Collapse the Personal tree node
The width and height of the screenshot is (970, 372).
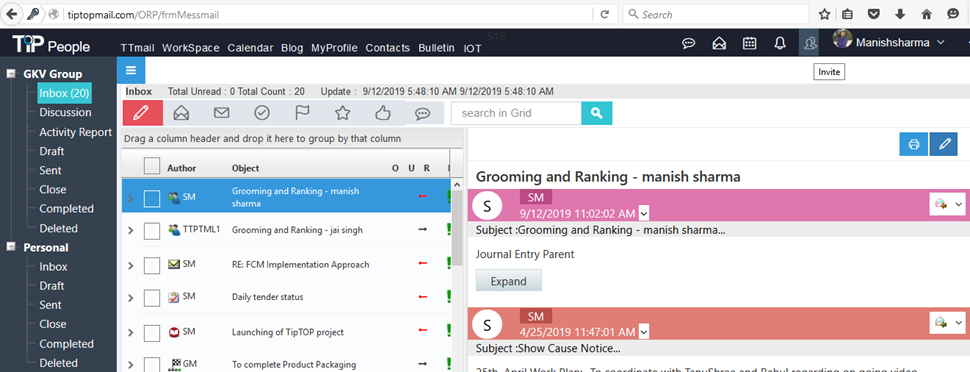11,246
